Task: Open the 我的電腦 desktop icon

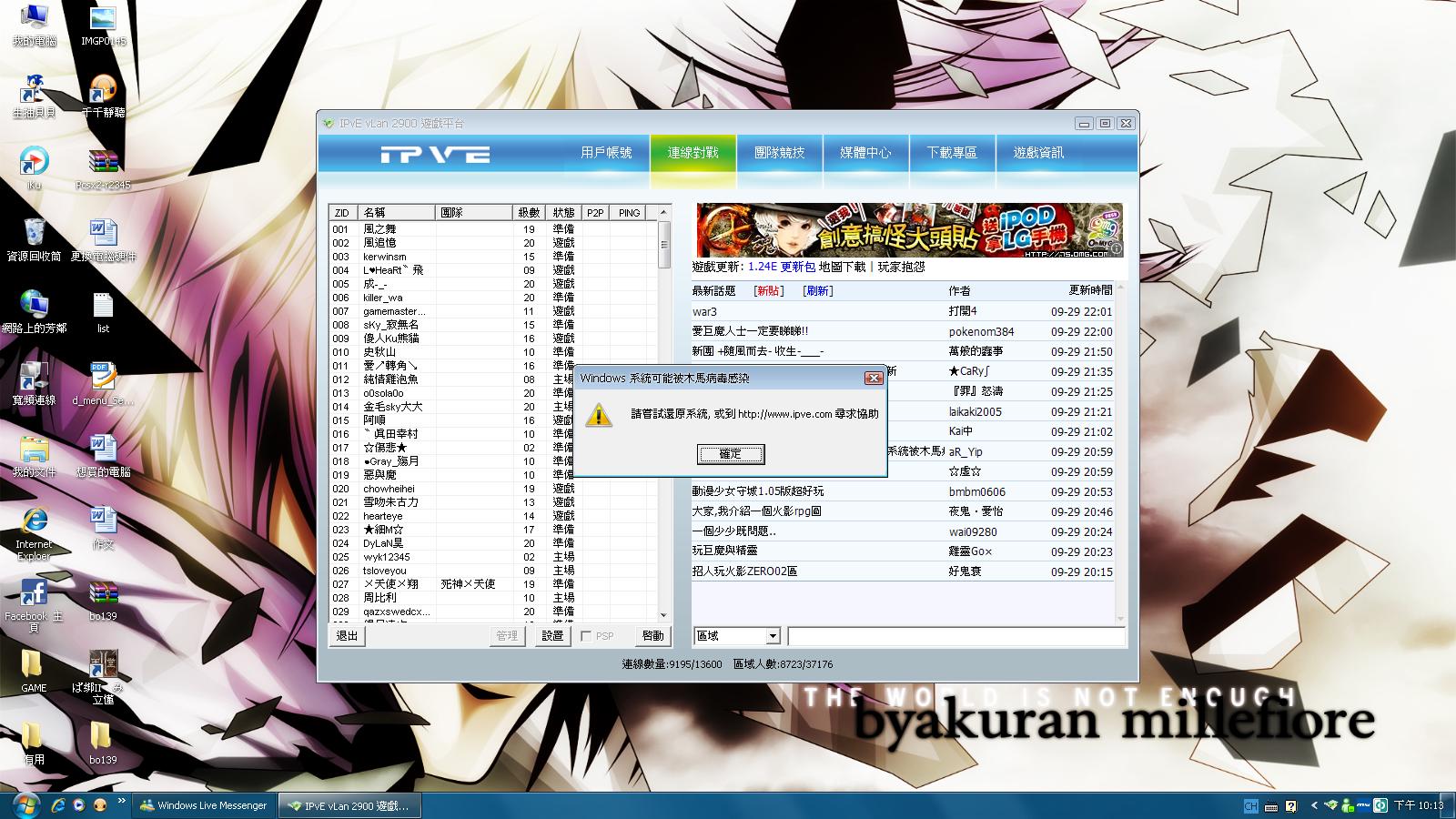Action: tap(34, 25)
